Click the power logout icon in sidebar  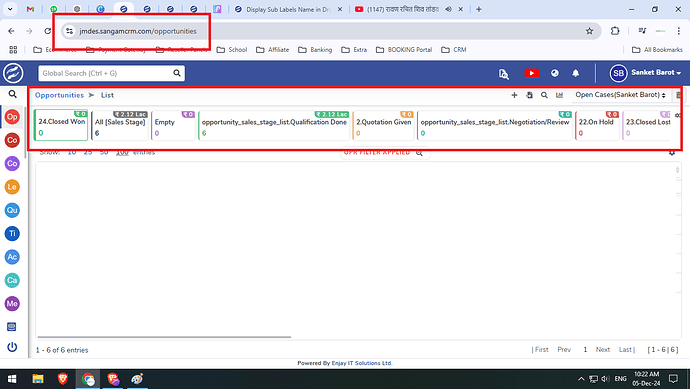(x=12, y=347)
